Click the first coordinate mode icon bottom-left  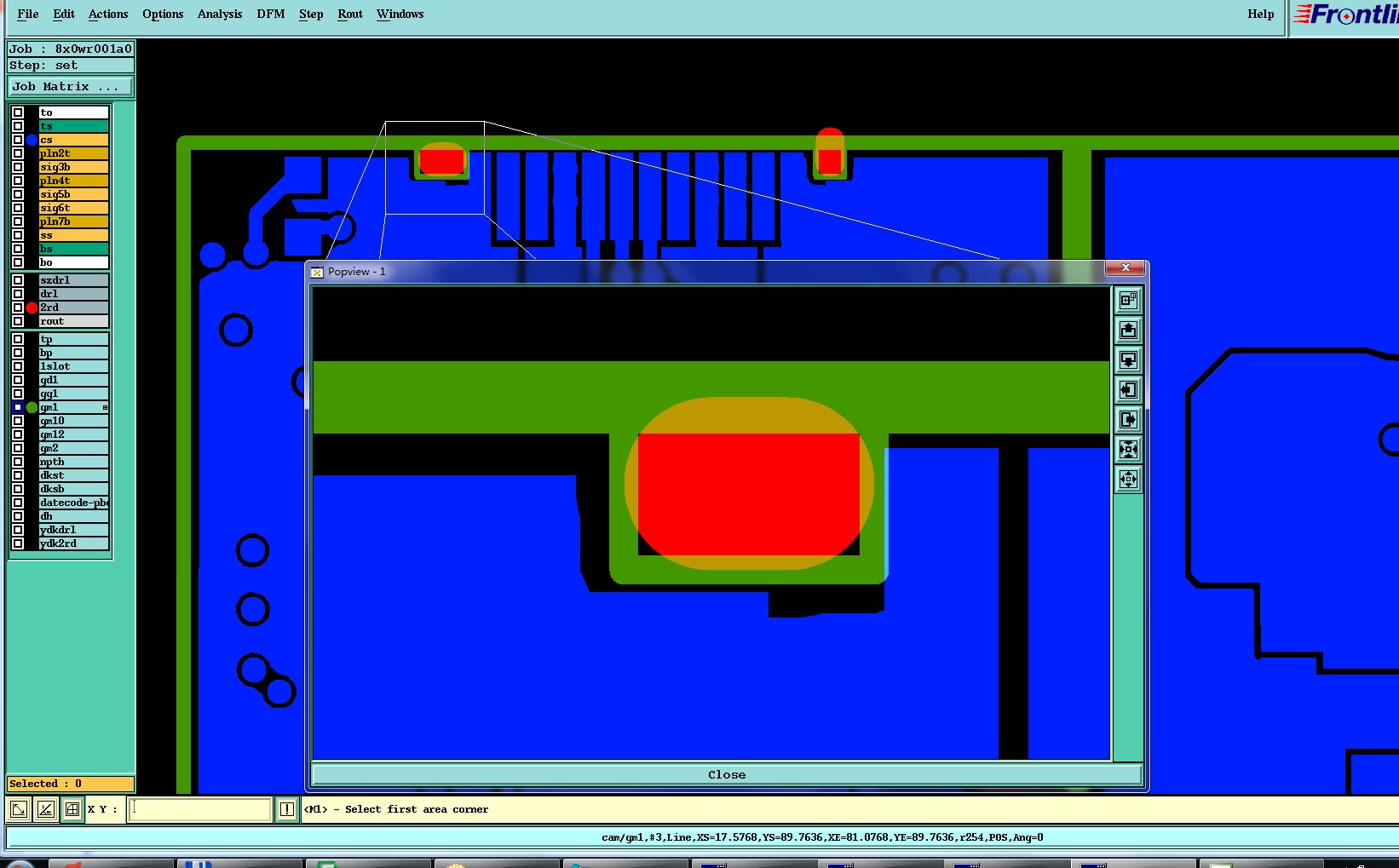[19, 809]
